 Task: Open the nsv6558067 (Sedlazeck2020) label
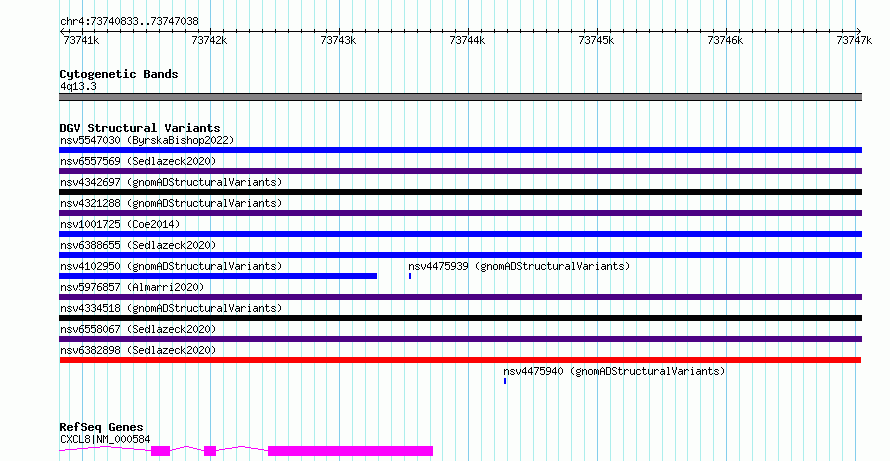click(138, 329)
